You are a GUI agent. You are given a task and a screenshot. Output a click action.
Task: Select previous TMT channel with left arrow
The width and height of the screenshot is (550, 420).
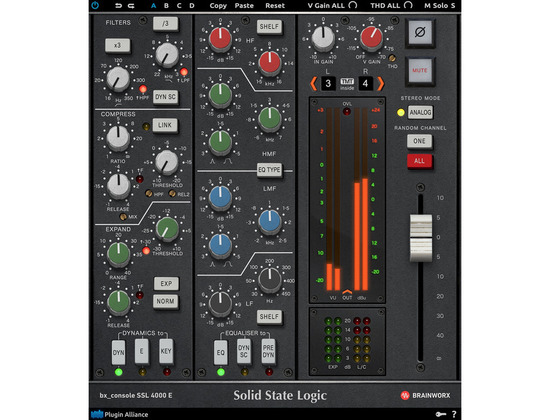(314, 84)
